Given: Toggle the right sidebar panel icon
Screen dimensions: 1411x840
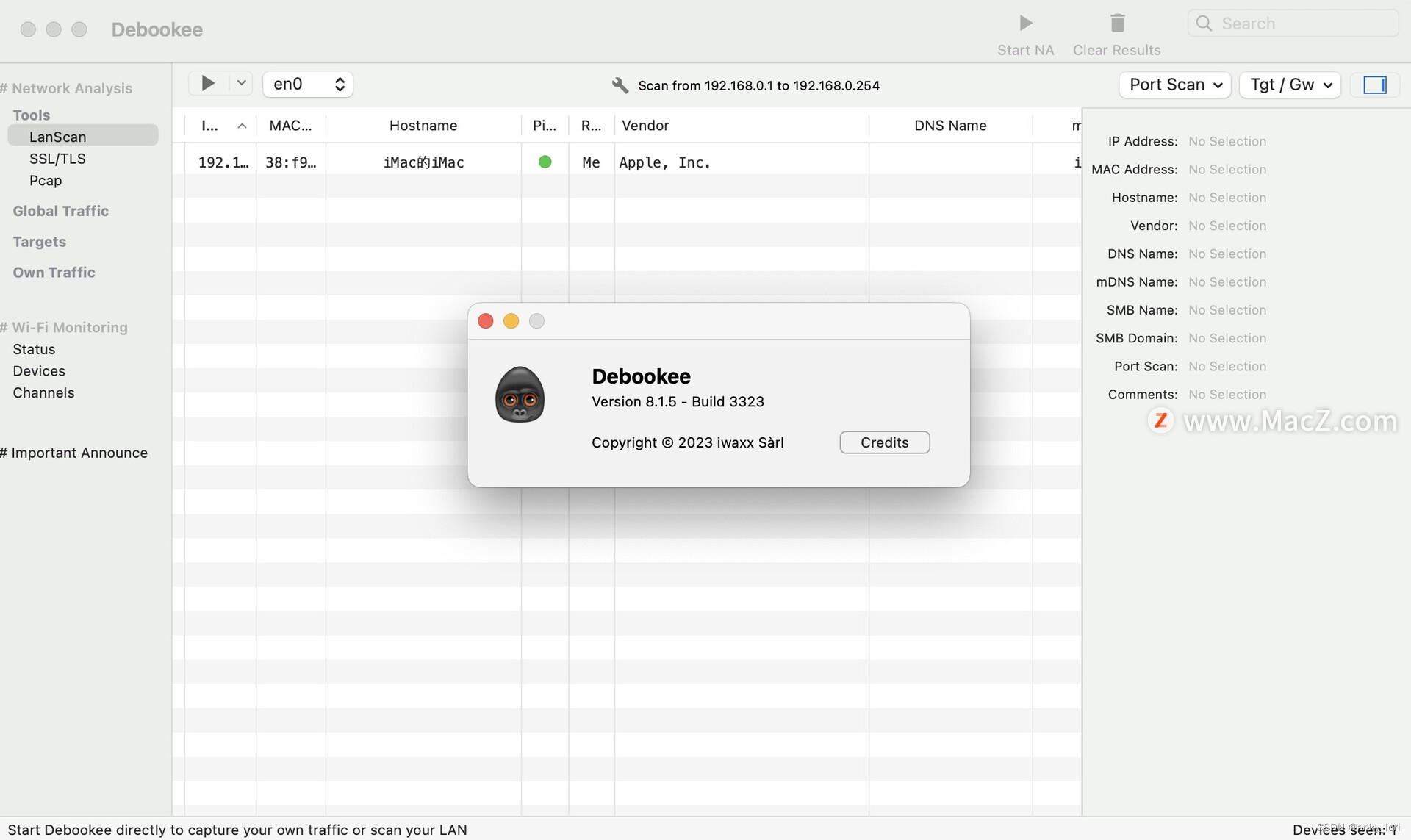Looking at the screenshot, I should (x=1374, y=85).
